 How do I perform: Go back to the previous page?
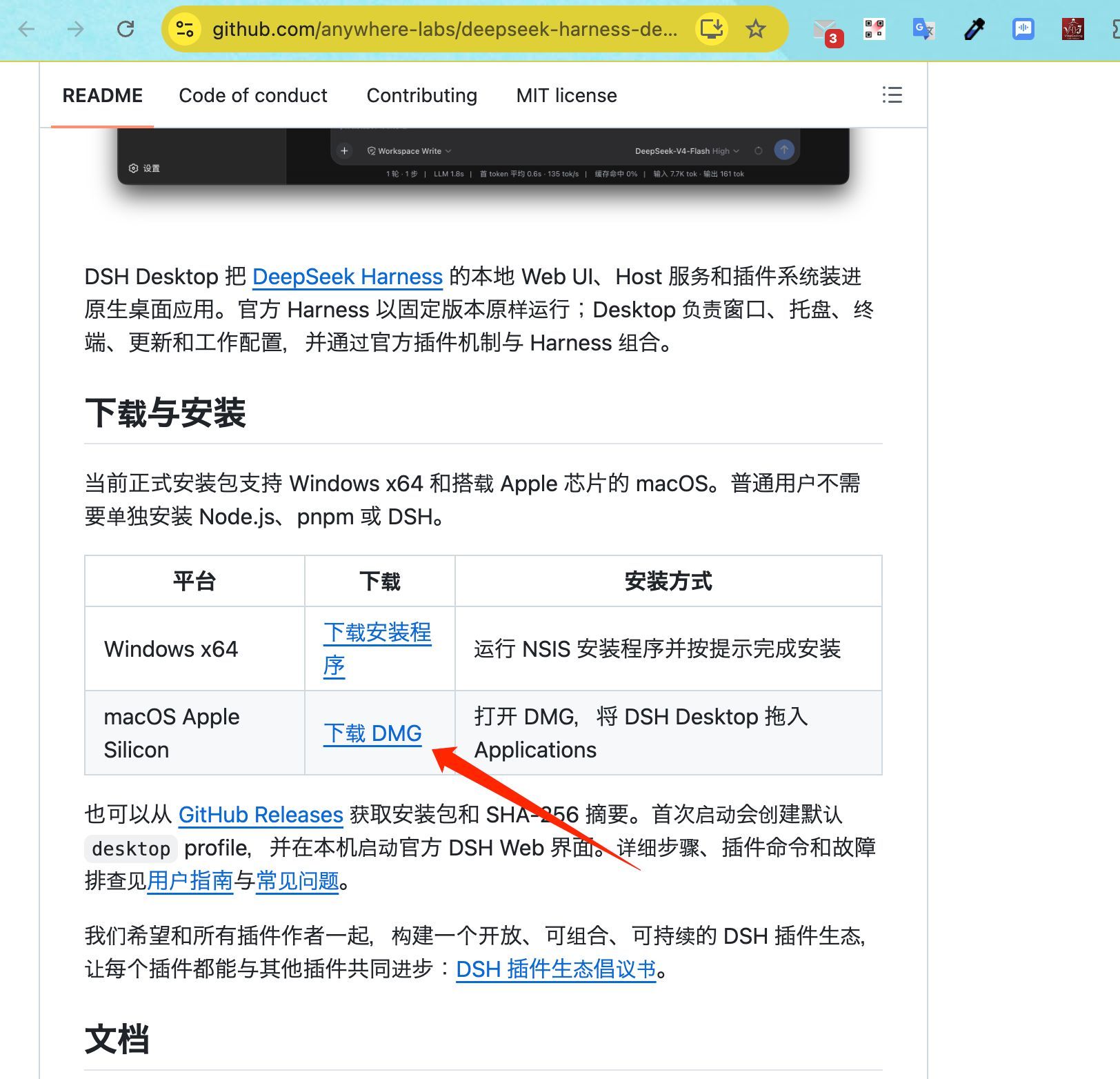tap(27, 29)
